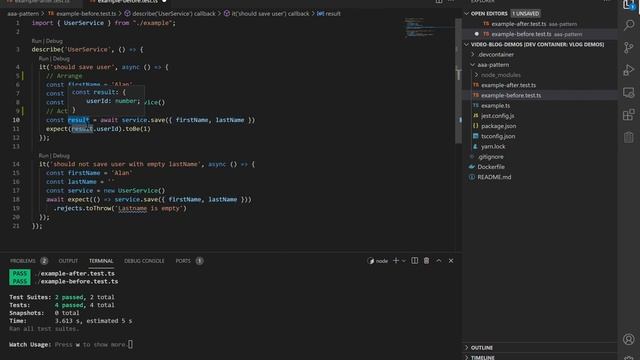Click the .gitignore file icon
The image size is (640, 360).
(x=472, y=156)
